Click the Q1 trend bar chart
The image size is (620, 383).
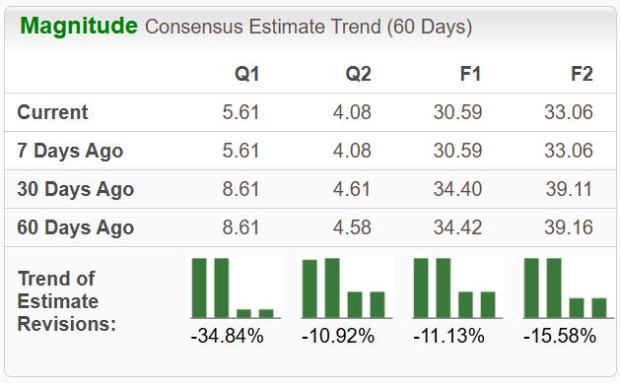click(x=235, y=288)
